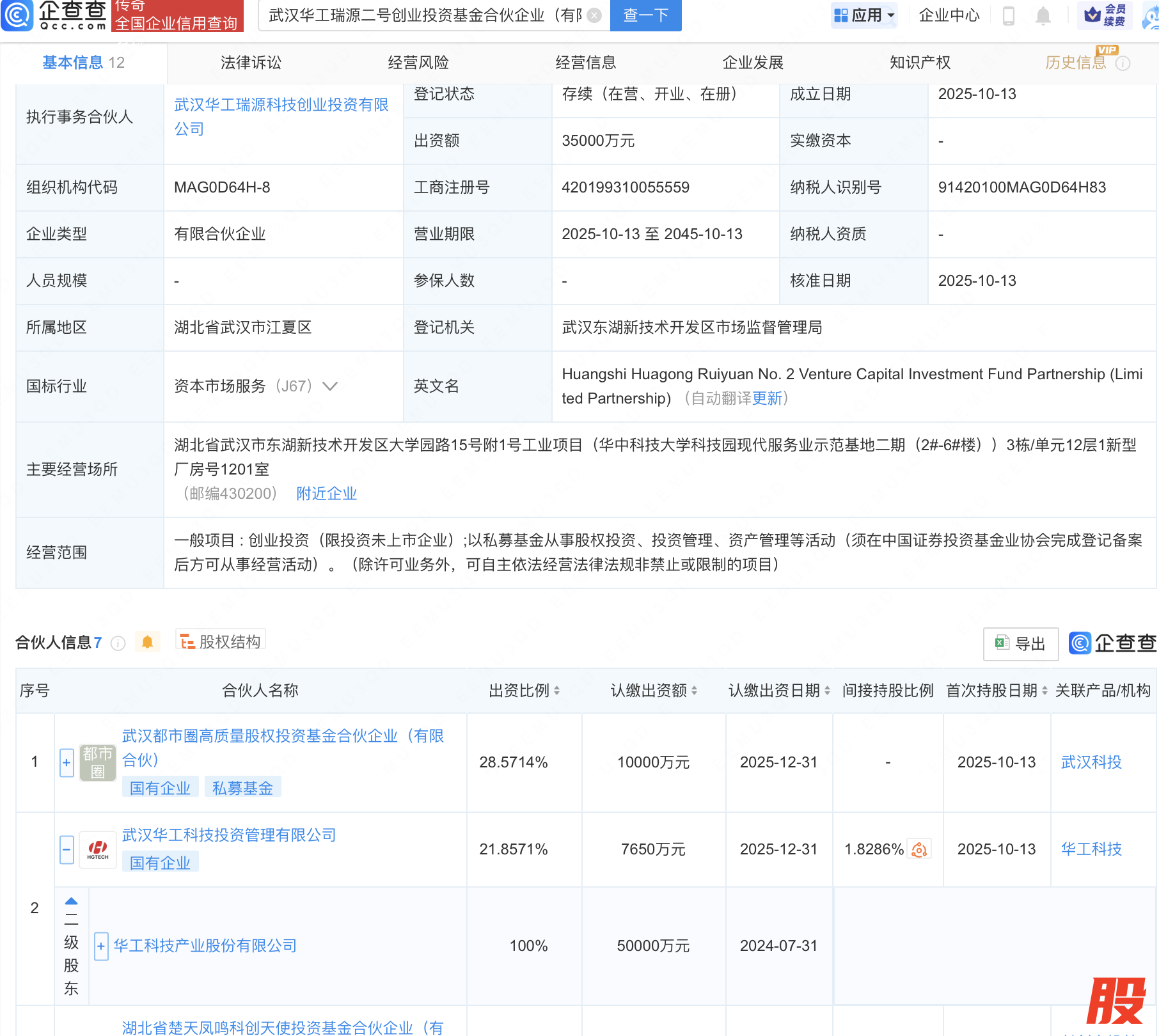Open the 应用 dropdown menu
This screenshot has width=1159, height=1036.
(x=864, y=15)
